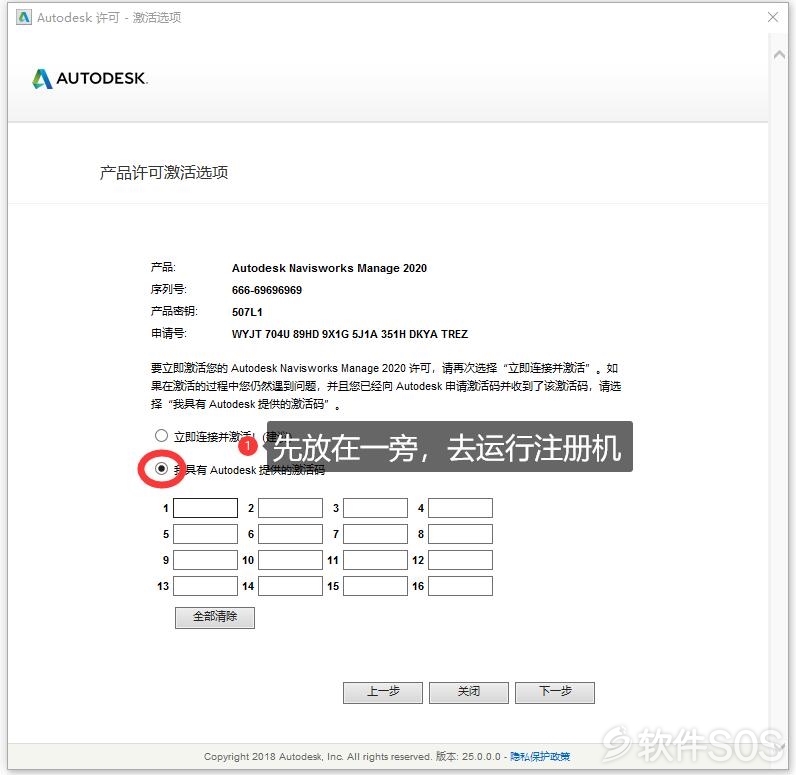Viewport: 796px width, 775px height.
Task: Click activation code field 11
Action: coord(375,560)
